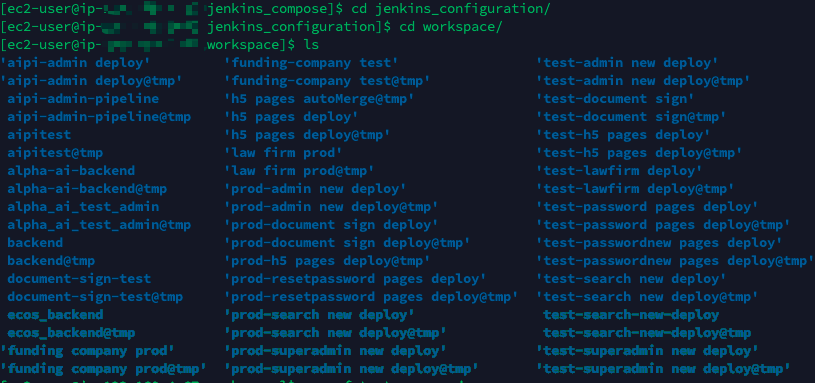Select the 'aipi-admin deploy' directory name

click(75, 63)
